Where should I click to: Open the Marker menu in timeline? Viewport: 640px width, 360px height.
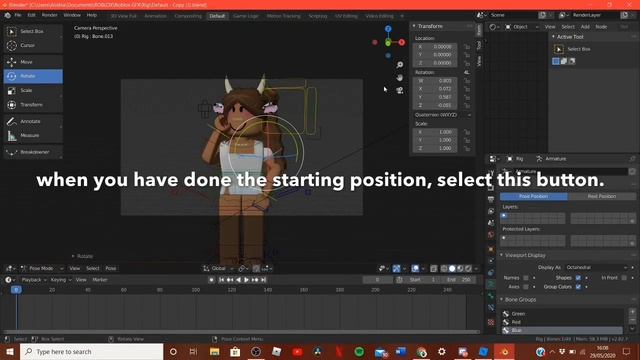point(100,280)
